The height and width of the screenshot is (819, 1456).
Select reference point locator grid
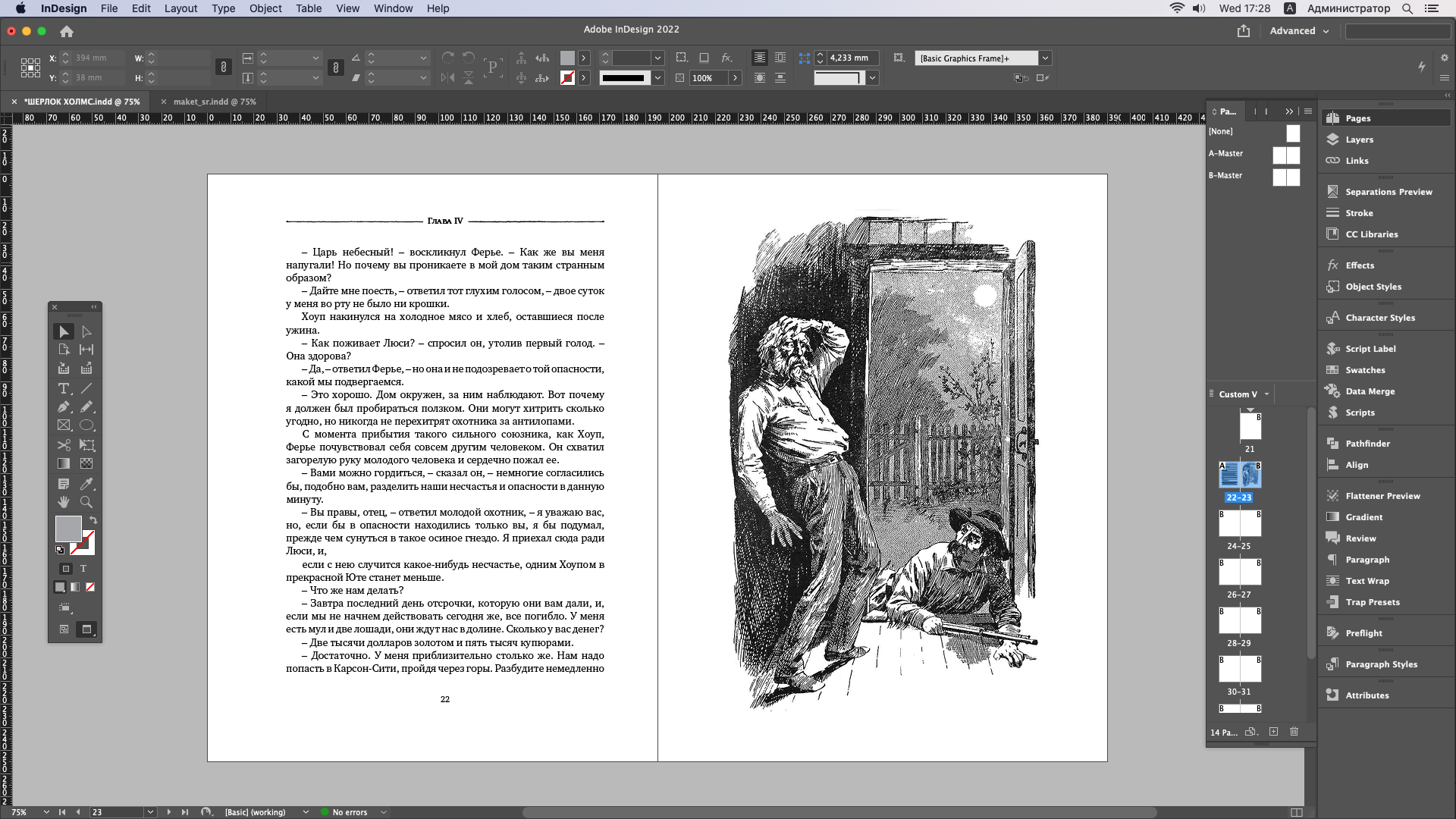pyautogui.click(x=30, y=67)
